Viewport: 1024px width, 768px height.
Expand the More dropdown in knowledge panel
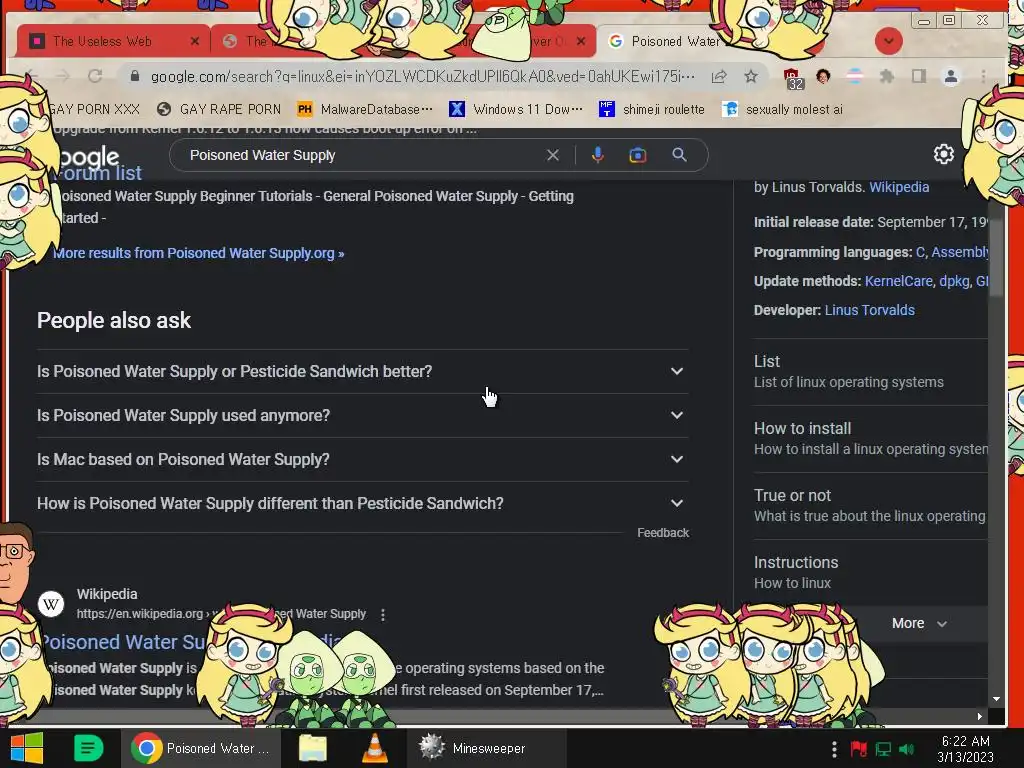click(919, 624)
